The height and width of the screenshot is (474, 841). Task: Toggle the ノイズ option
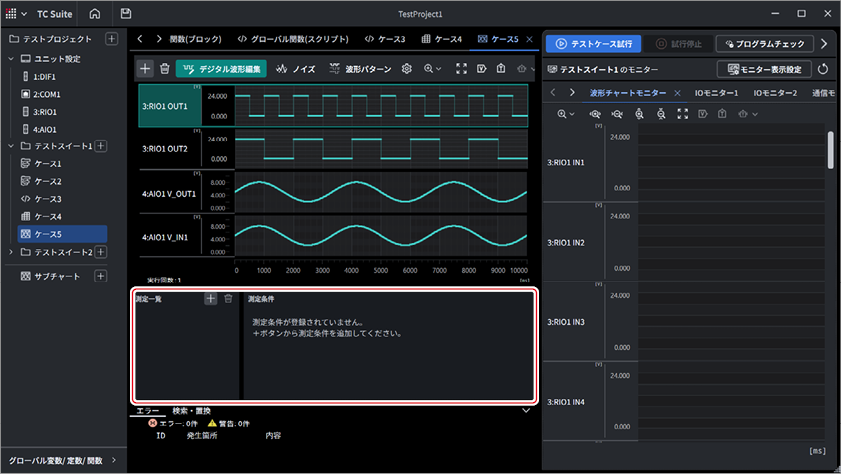click(x=296, y=69)
